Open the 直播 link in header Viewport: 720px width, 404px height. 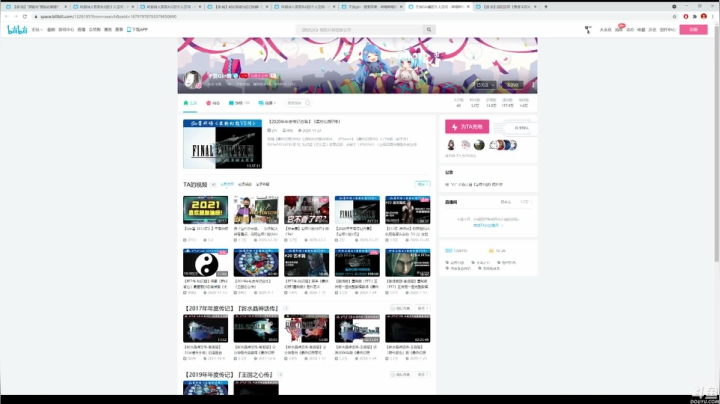[81, 30]
